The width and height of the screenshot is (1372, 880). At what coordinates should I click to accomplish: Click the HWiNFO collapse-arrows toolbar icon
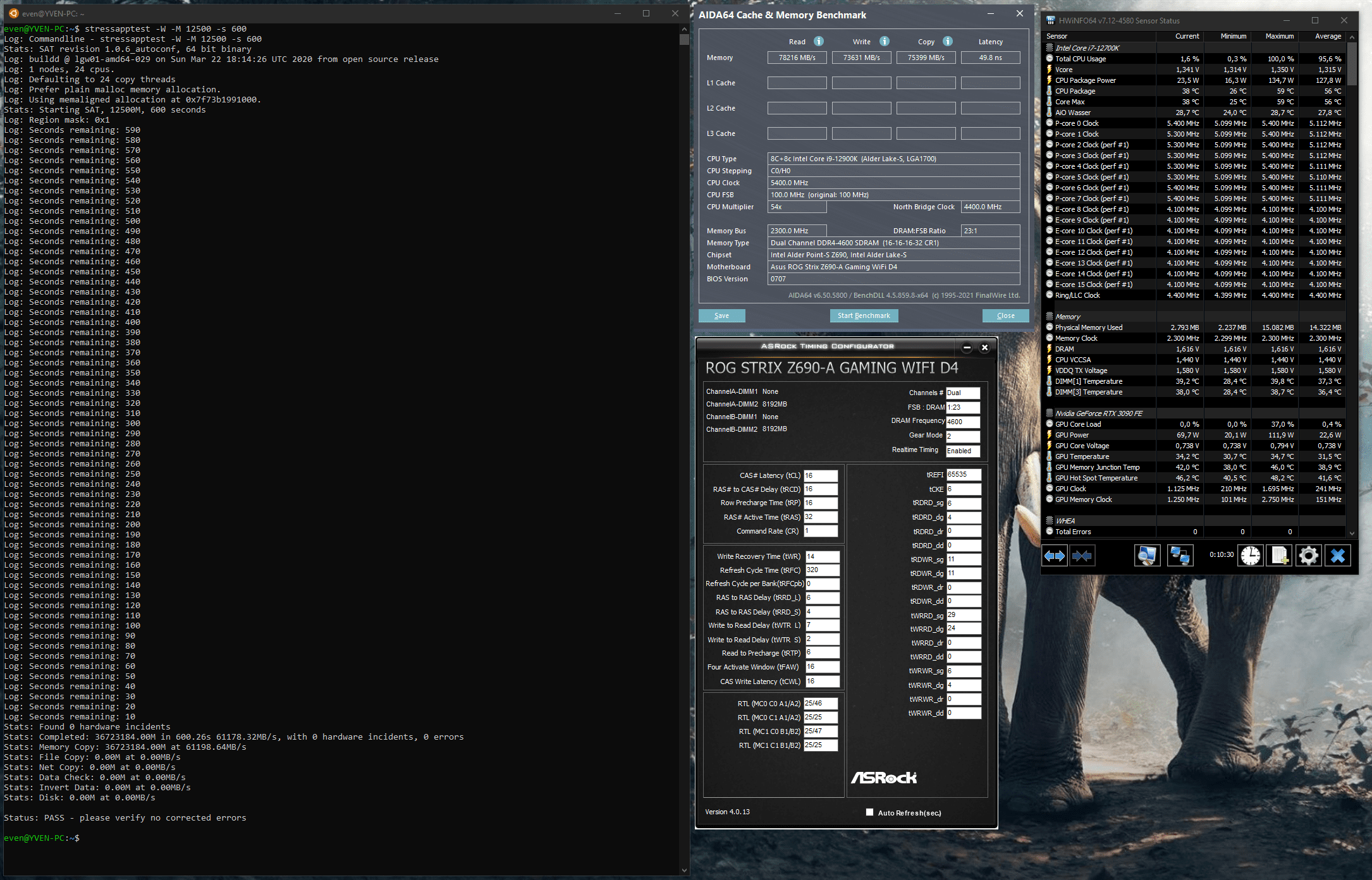click(1082, 556)
